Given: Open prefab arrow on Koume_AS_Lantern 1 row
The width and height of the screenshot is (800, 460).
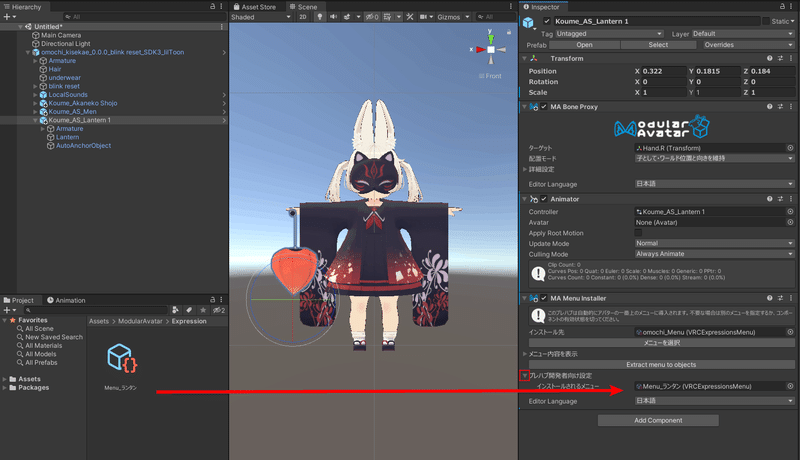Looking at the screenshot, I should pos(224,120).
